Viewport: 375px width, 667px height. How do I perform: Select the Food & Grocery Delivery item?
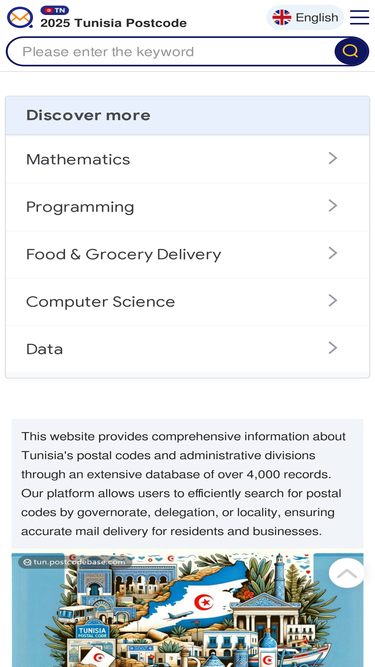pyautogui.click(x=188, y=254)
